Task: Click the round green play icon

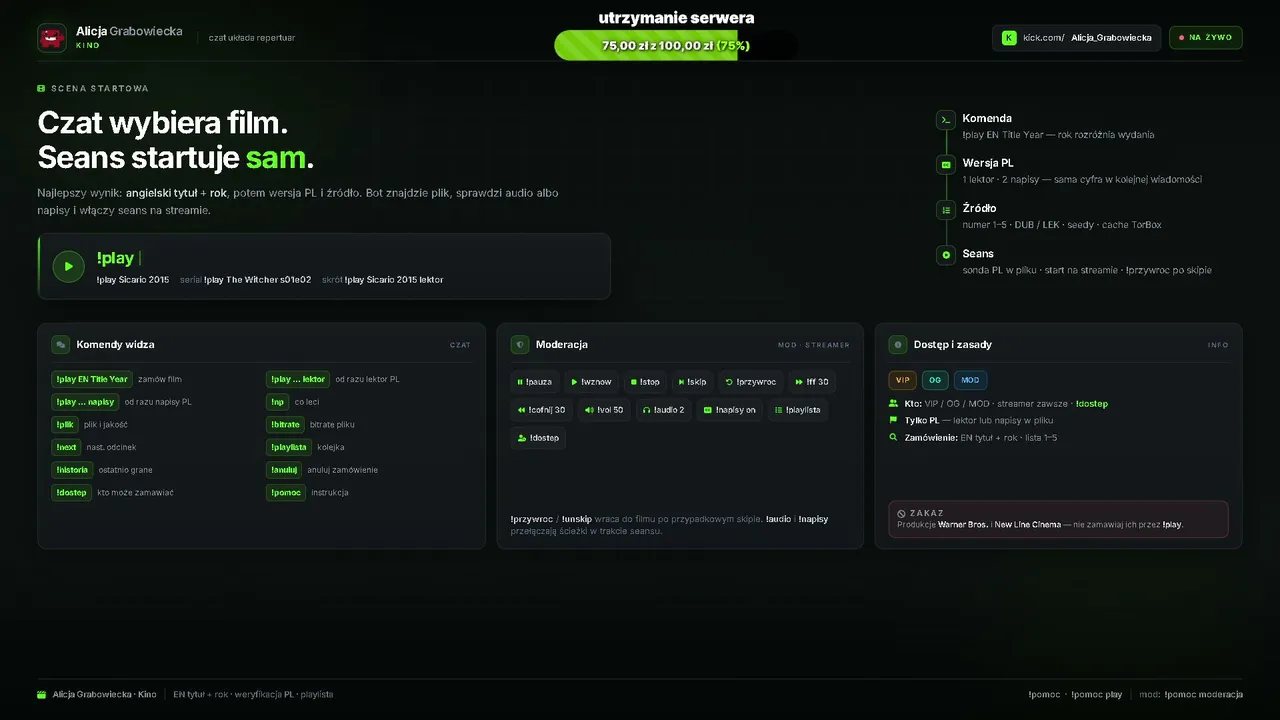Action: (x=68, y=266)
